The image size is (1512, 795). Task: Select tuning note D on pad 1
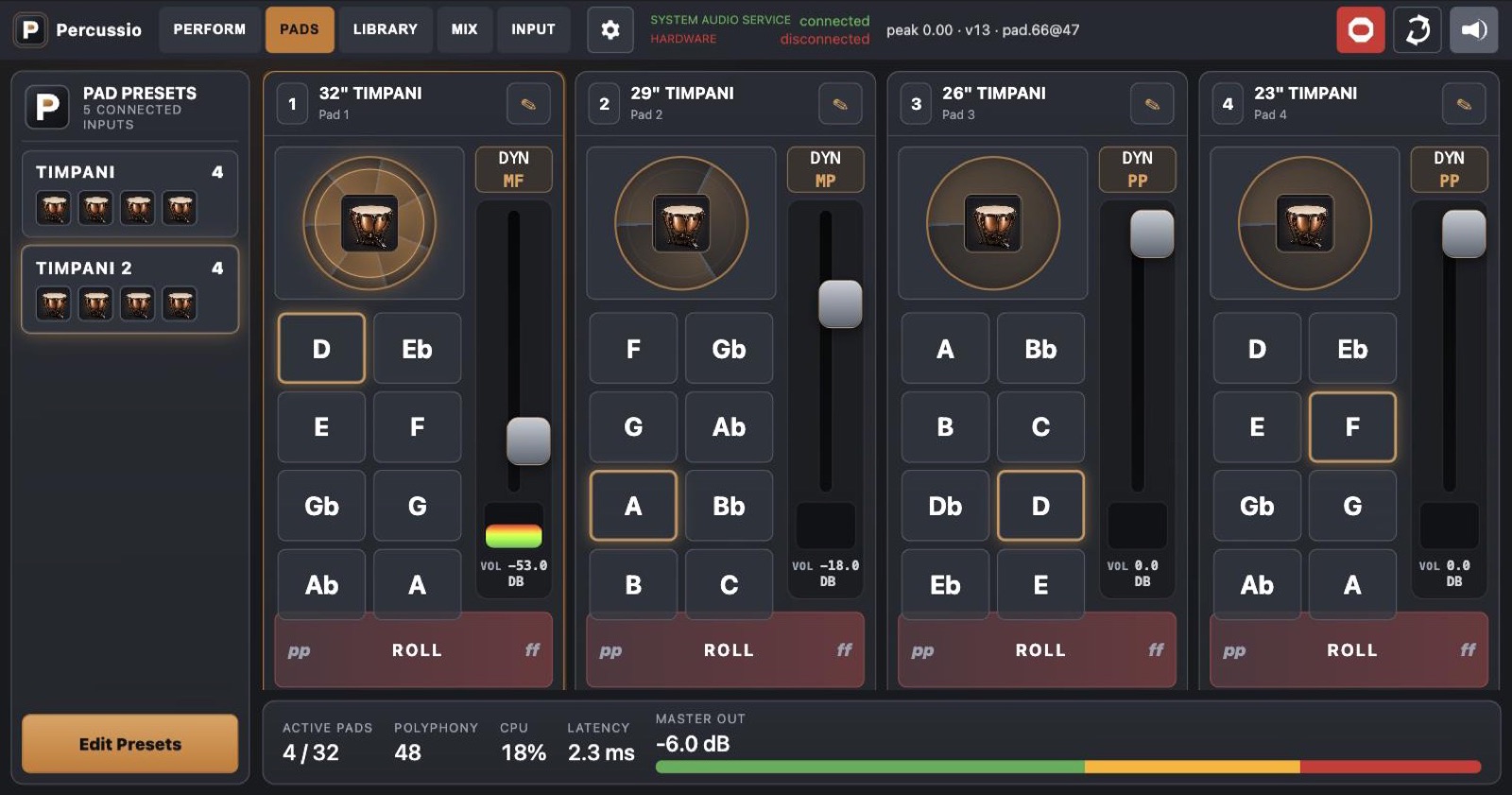[321, 349]
